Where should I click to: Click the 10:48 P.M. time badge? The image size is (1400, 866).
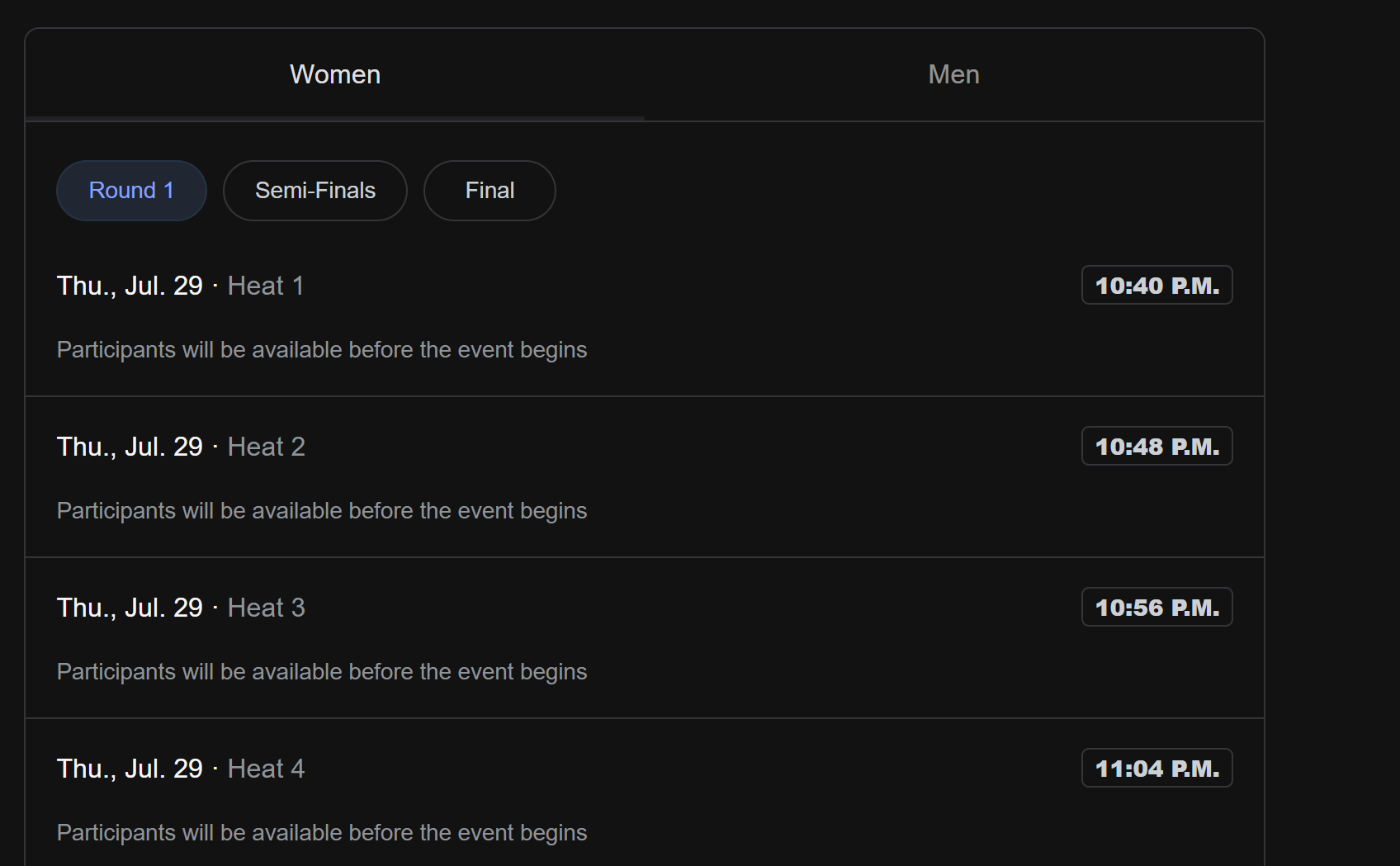click(x=1156, y=447)
